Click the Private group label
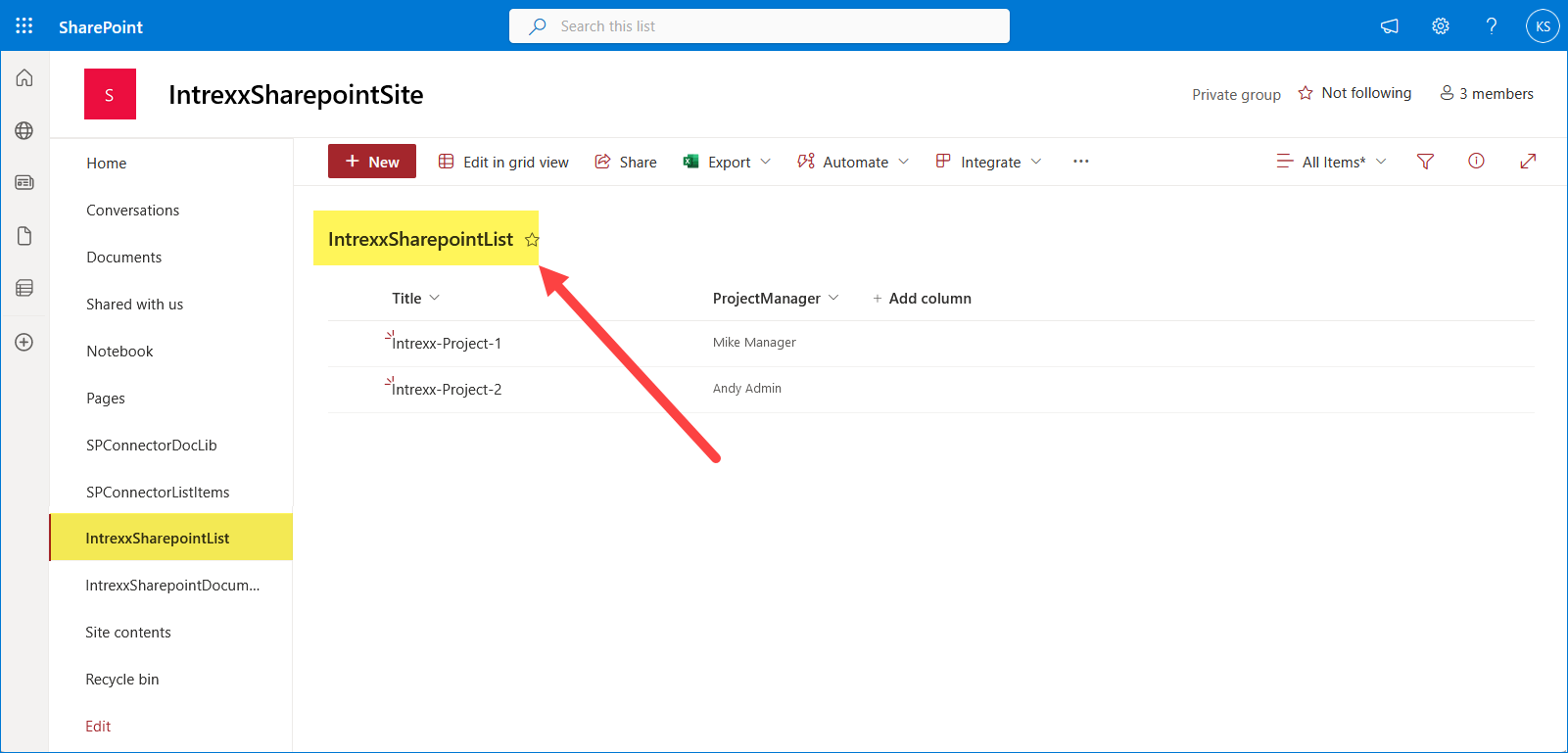The height and width of the screenshot is (753, 1568). coord(1236,94)
